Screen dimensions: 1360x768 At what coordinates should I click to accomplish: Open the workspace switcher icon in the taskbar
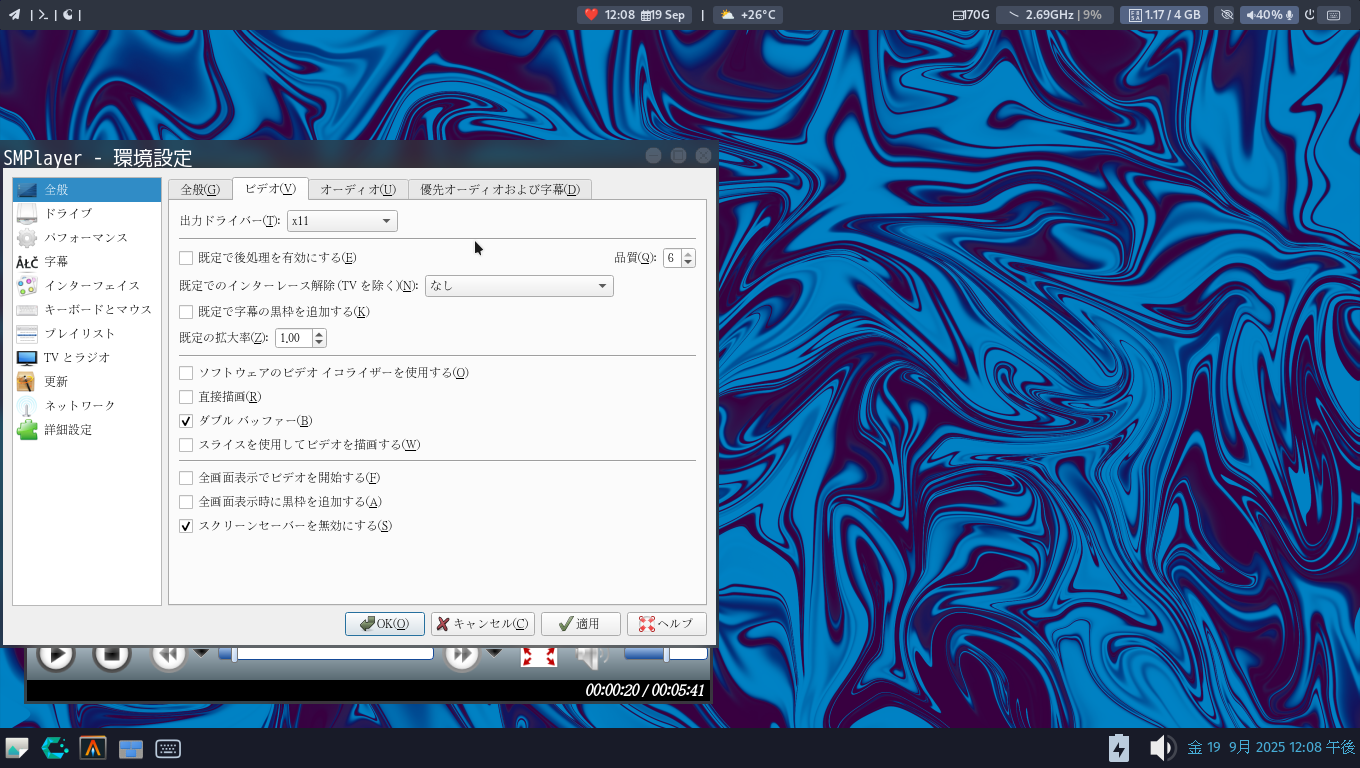(x=131, y=748)
